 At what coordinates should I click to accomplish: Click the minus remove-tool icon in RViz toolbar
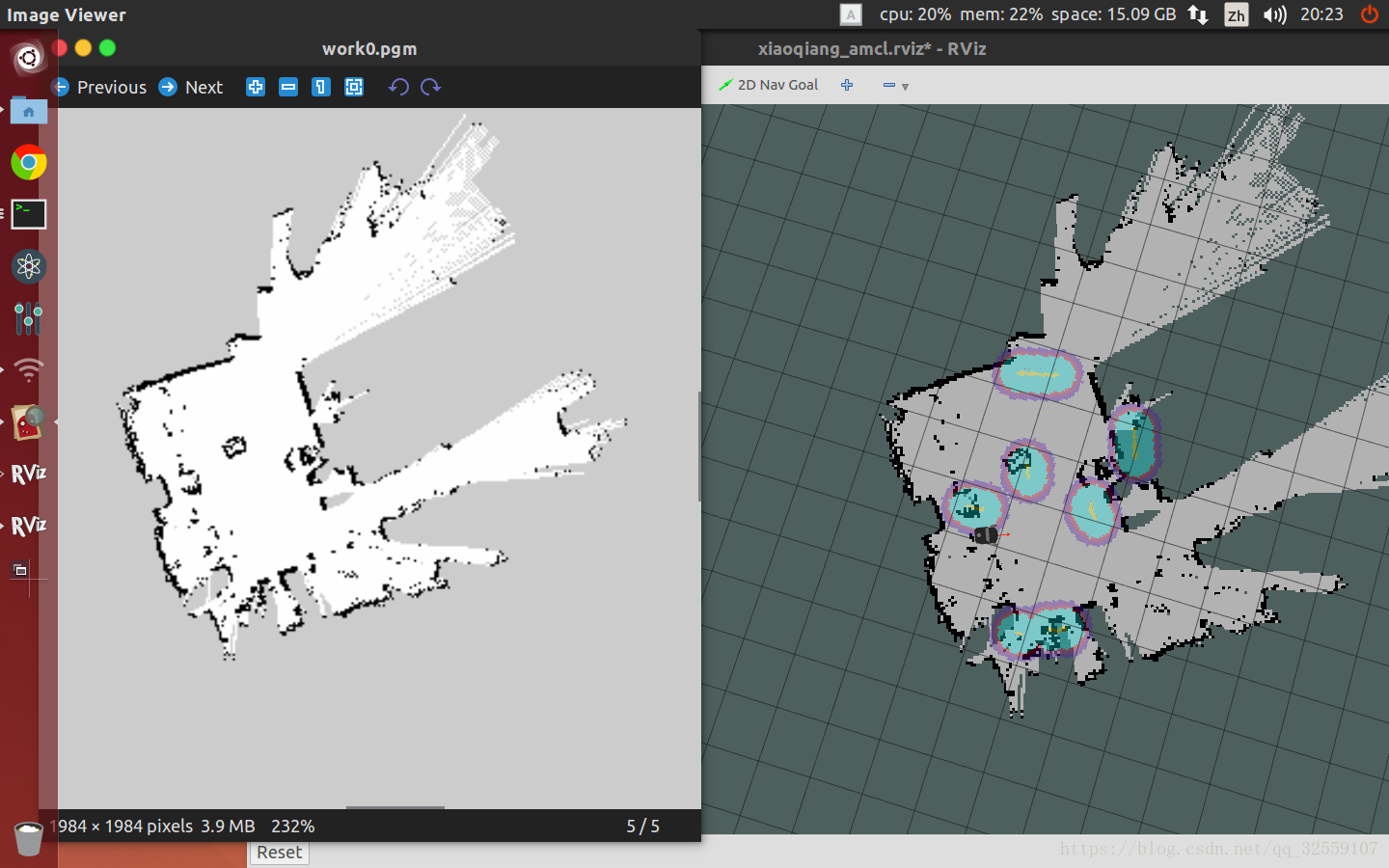pos(889,85)
